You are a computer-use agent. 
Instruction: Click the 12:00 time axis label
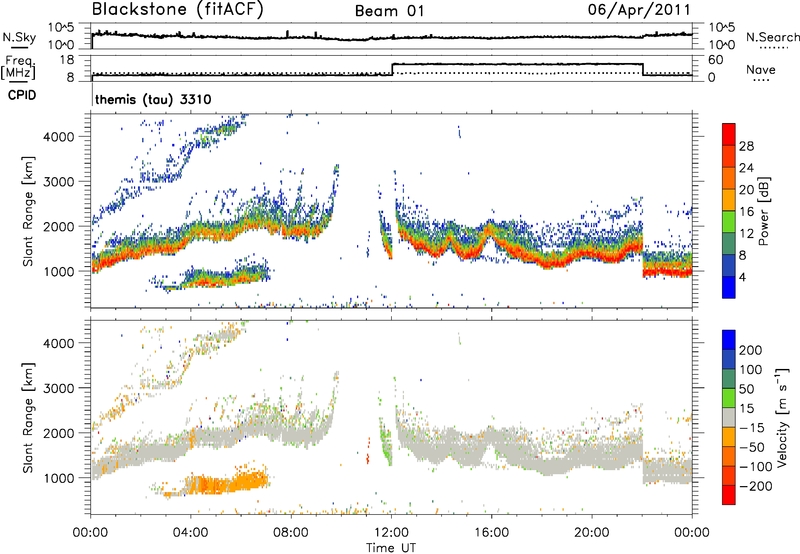coord(391,533)
